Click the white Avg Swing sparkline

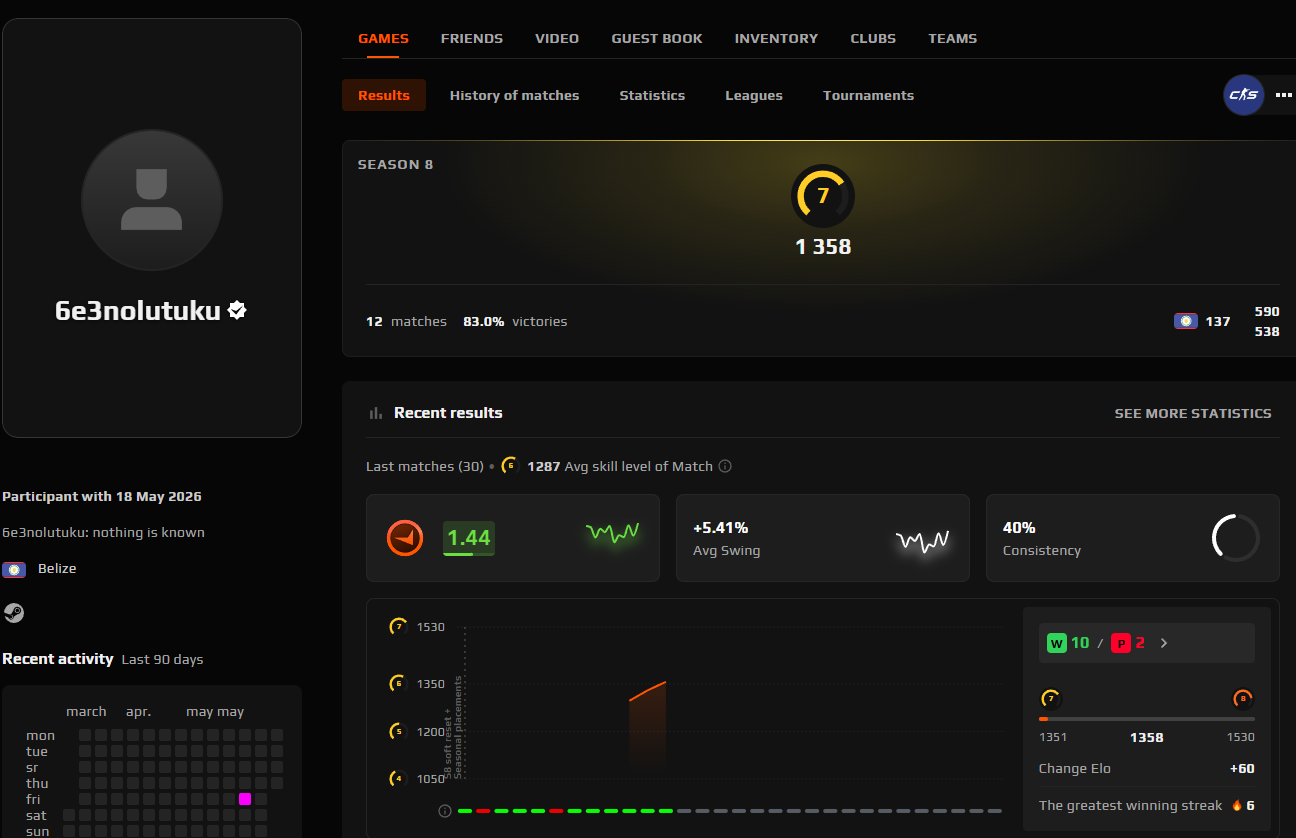tap(922, 541)
